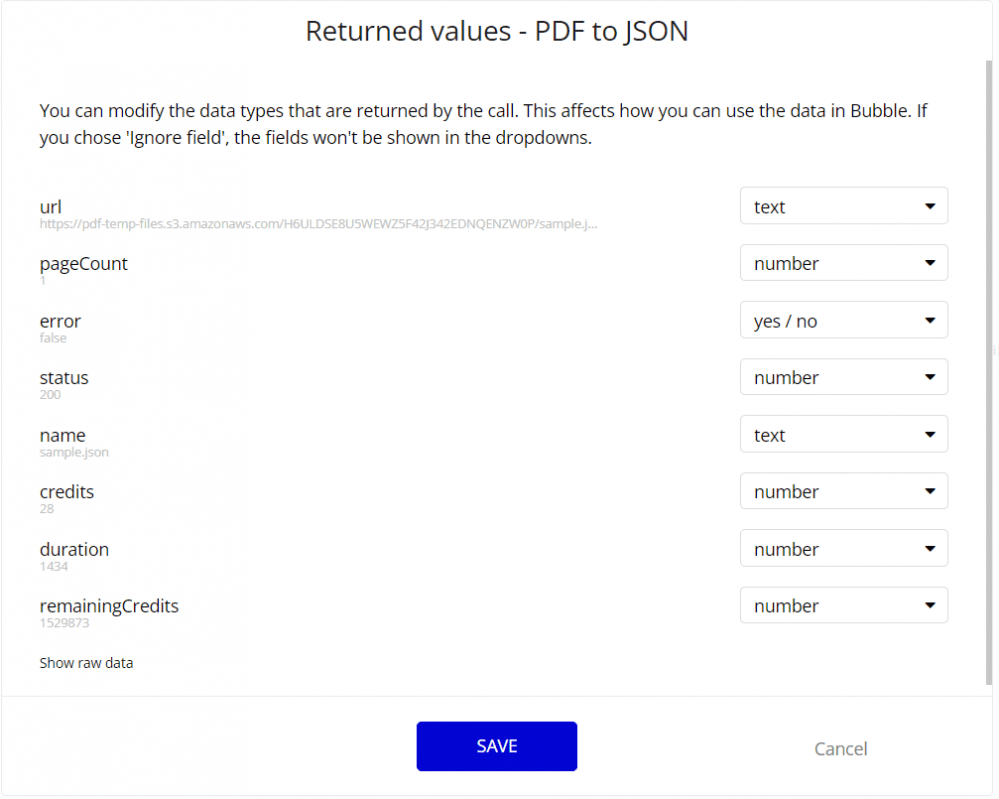The width and height of the screenshot is (999, 799).
Task: Open the pageCount data type dropdown
Action: click(x=843, y=264)
